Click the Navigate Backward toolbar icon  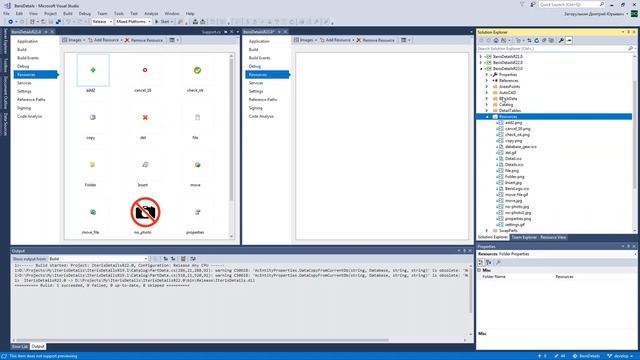[x=11, y=22]
